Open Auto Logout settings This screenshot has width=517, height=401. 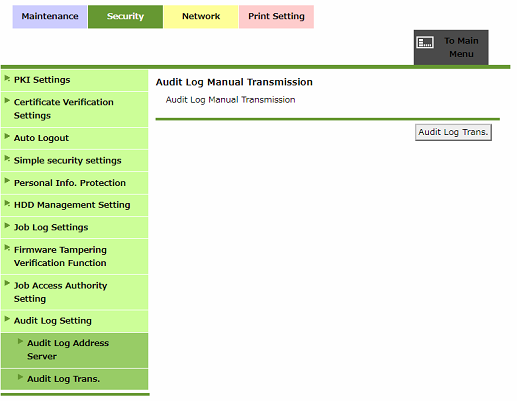click(74, 138)
